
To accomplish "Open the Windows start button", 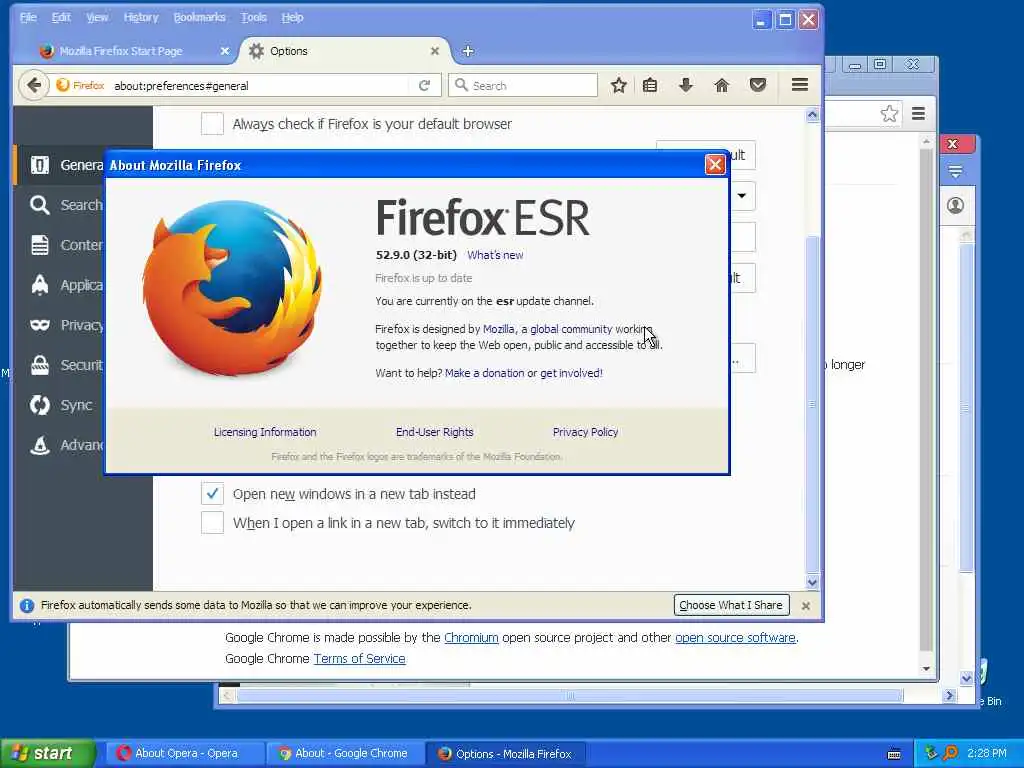I will (47, 754).
